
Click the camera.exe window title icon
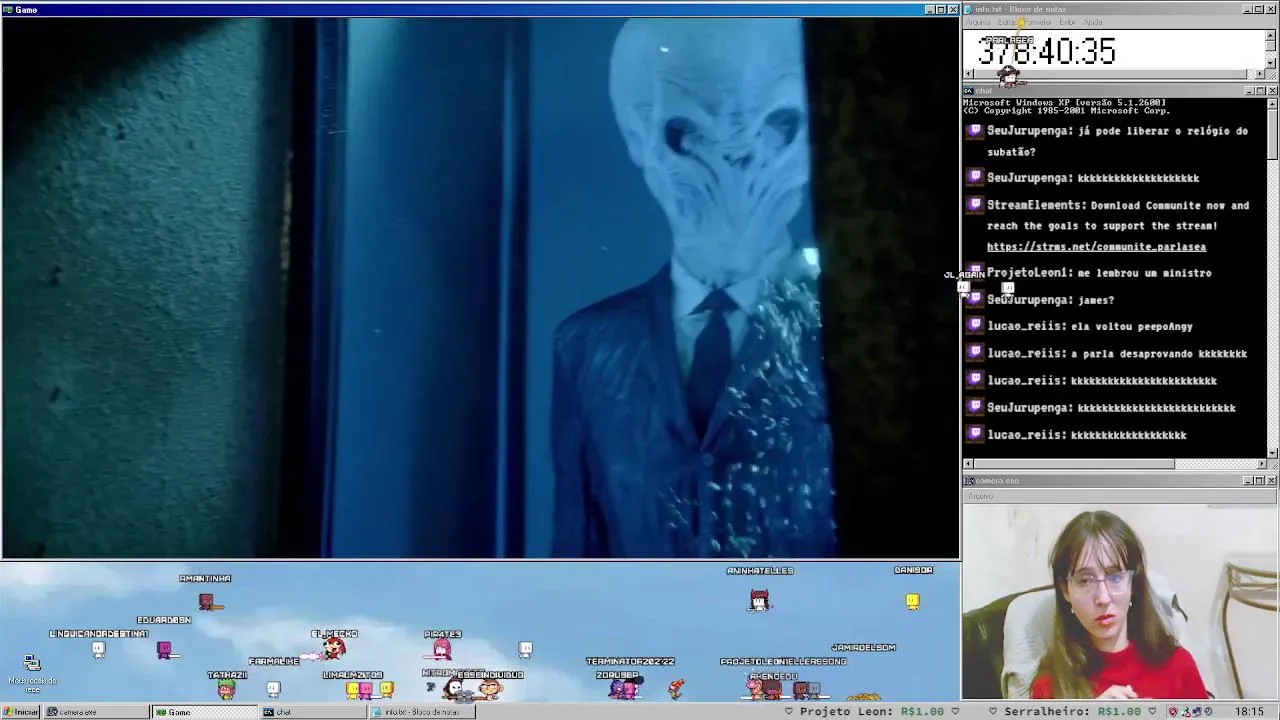(x=969, y=481)
